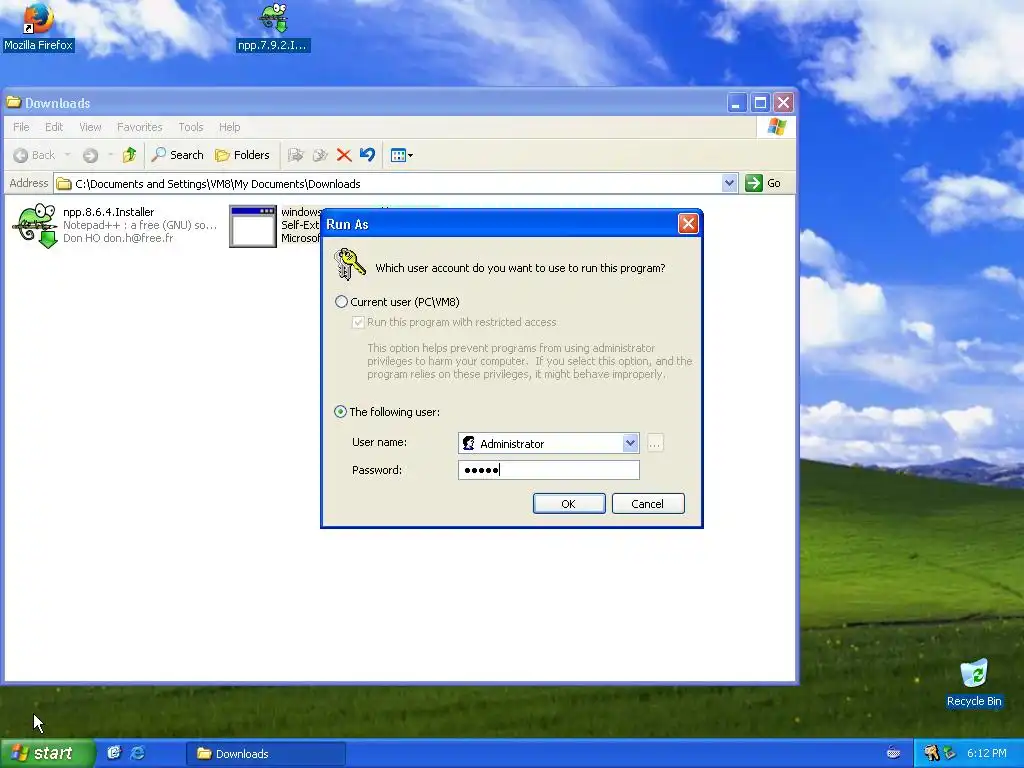Click the tray icon left of notification area
The height and width of the screenshot is (768, 1024).
coord(894,753)
